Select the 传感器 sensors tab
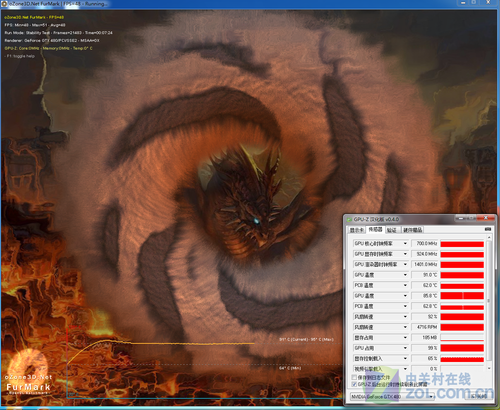 pyautogui.click(x=375, y=229)
